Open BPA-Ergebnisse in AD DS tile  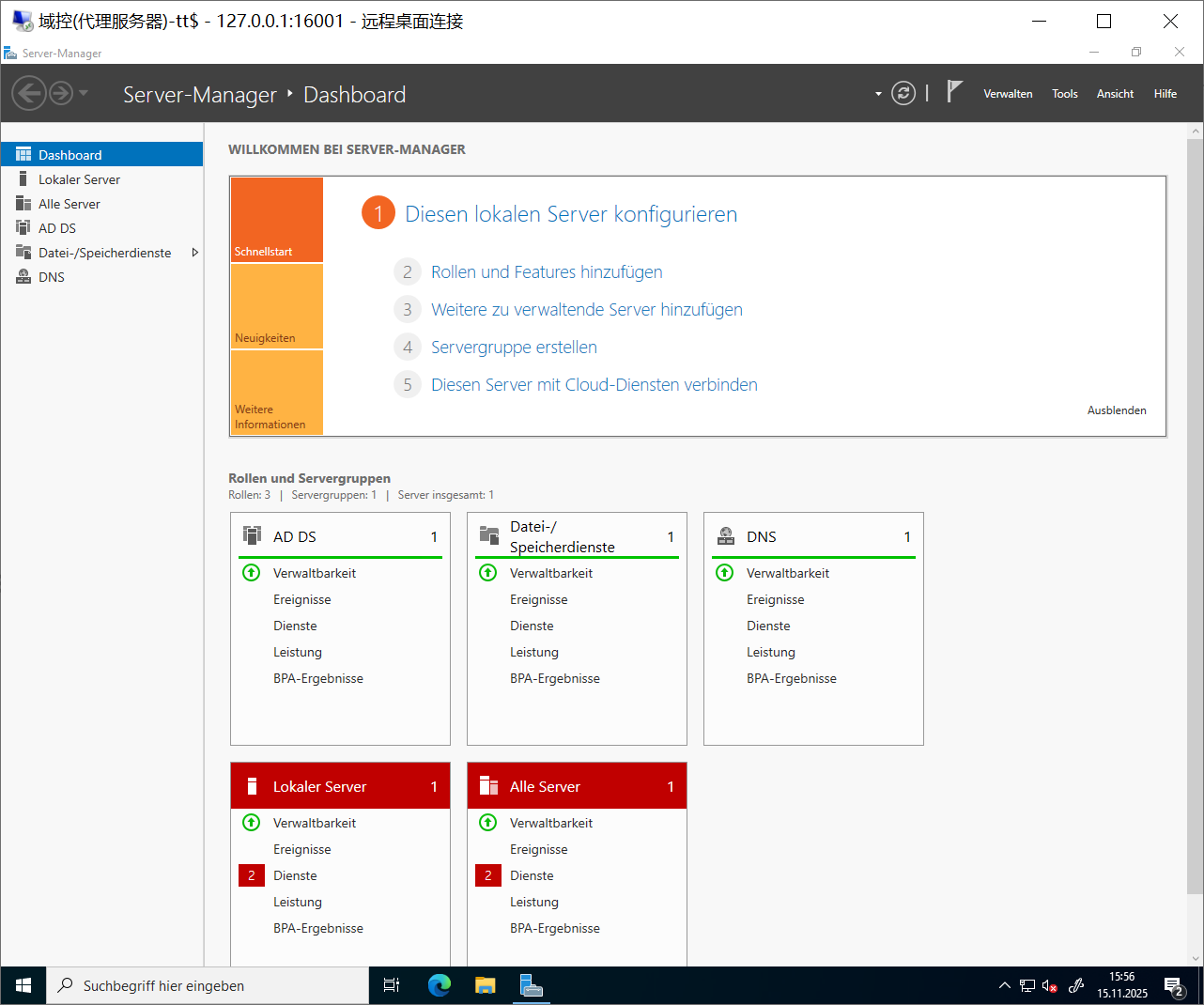coord(318,678)
